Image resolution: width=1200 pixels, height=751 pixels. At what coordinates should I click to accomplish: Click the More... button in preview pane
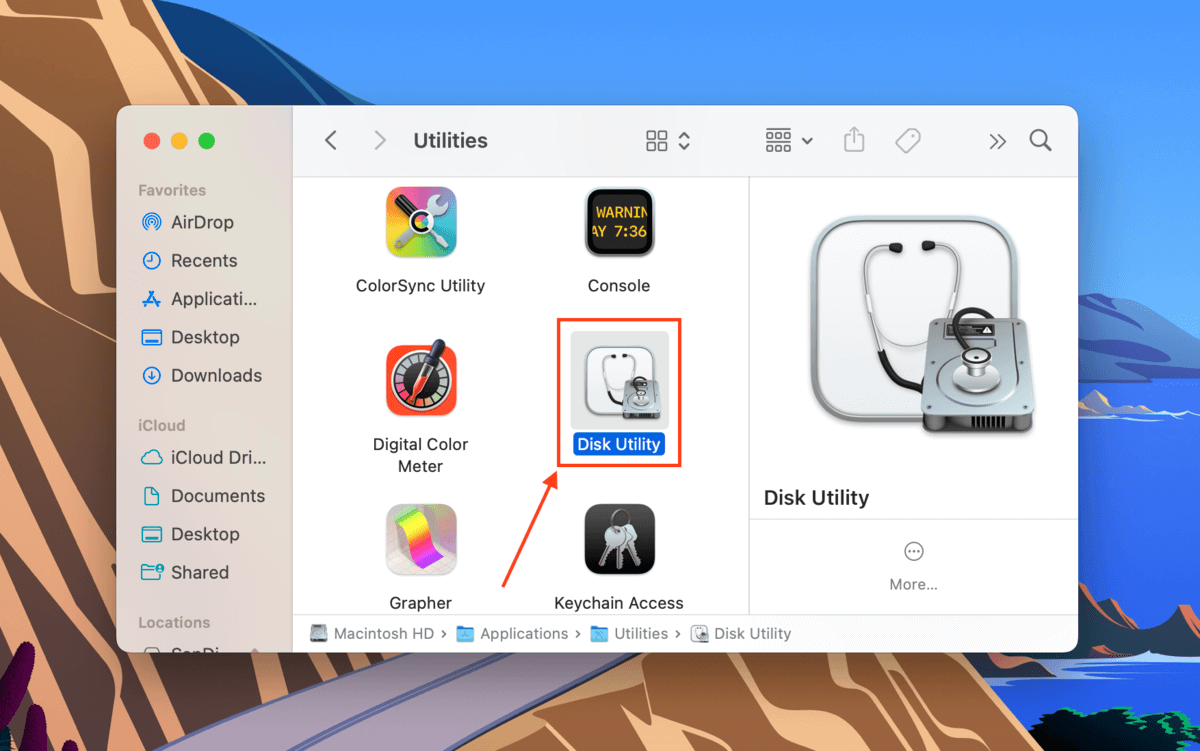913,566
